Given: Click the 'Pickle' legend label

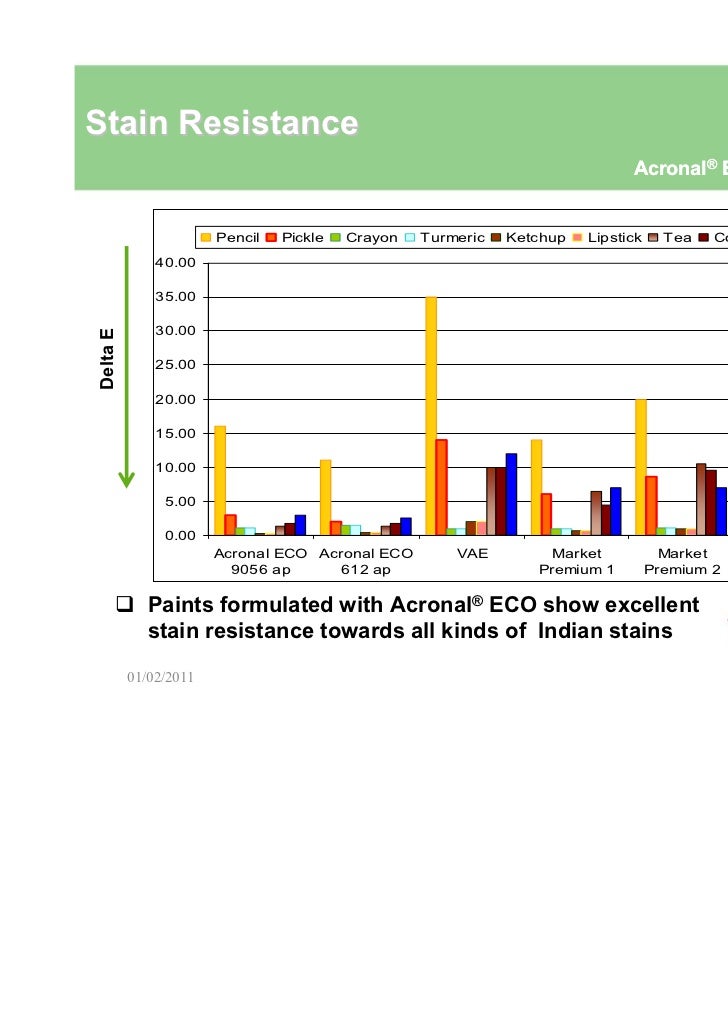Looking at the screenshot, I should point(303,237).
